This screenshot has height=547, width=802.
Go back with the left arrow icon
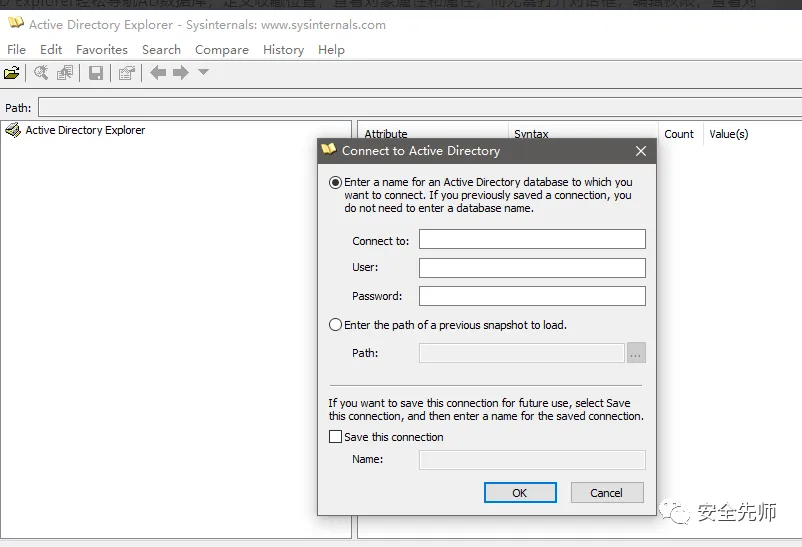coord(158,73)
